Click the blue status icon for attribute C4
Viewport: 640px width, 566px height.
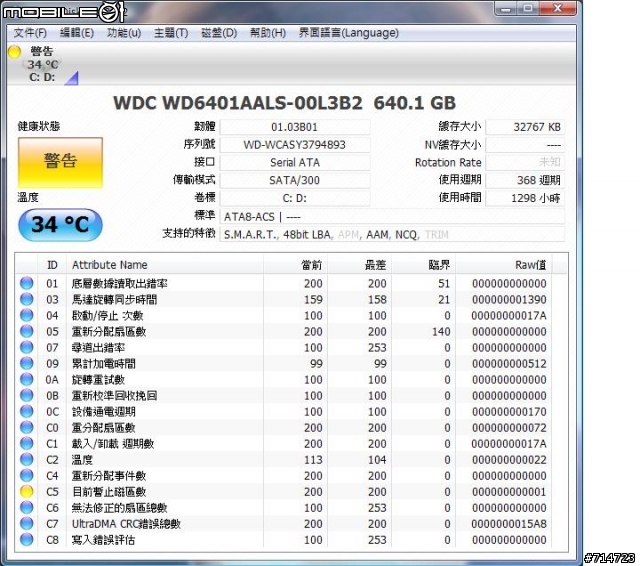[x=27, y=475]
